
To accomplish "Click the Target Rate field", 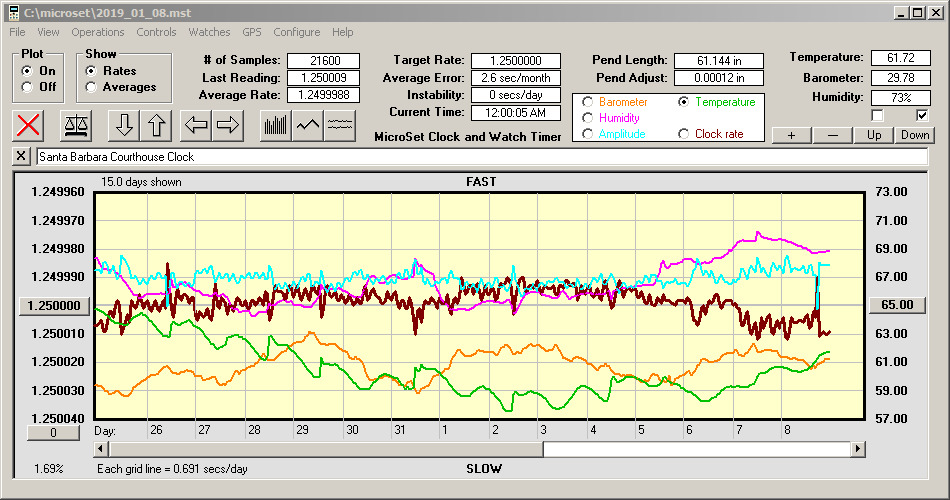I will tap(516, 61).
